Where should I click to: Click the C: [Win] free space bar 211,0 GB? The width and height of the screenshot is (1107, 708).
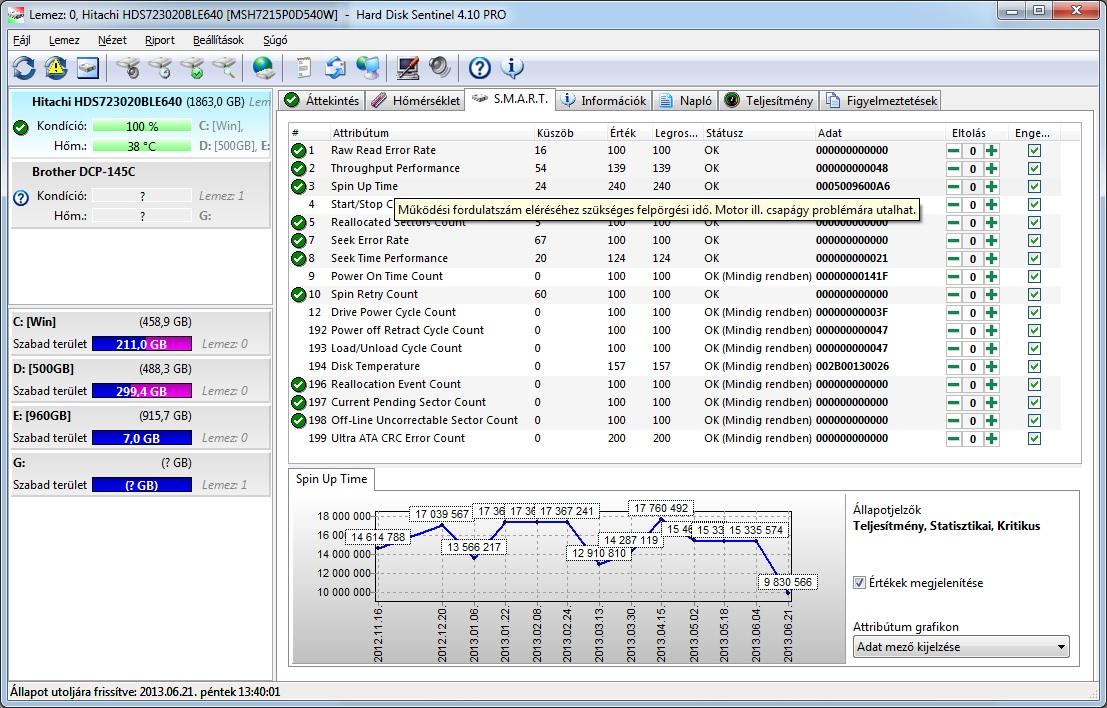click(142, 344)
